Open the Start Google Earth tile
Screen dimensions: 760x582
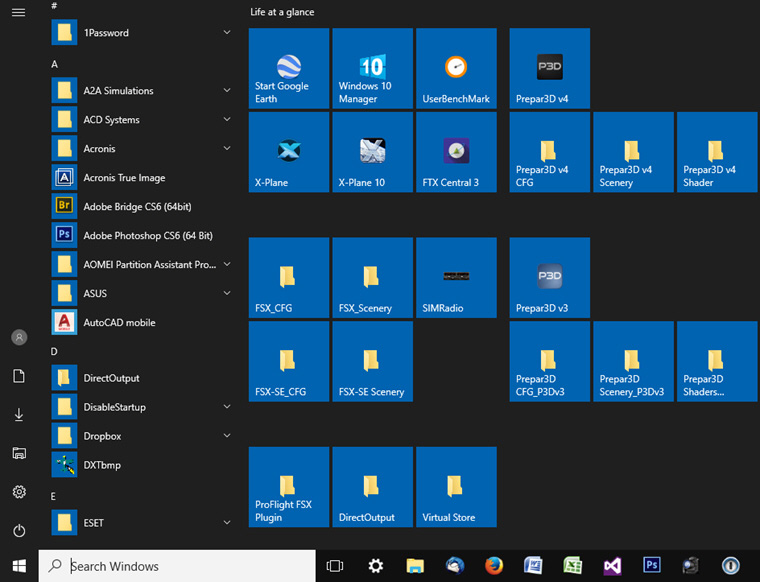pyautogui.click(x=289, y=69)
